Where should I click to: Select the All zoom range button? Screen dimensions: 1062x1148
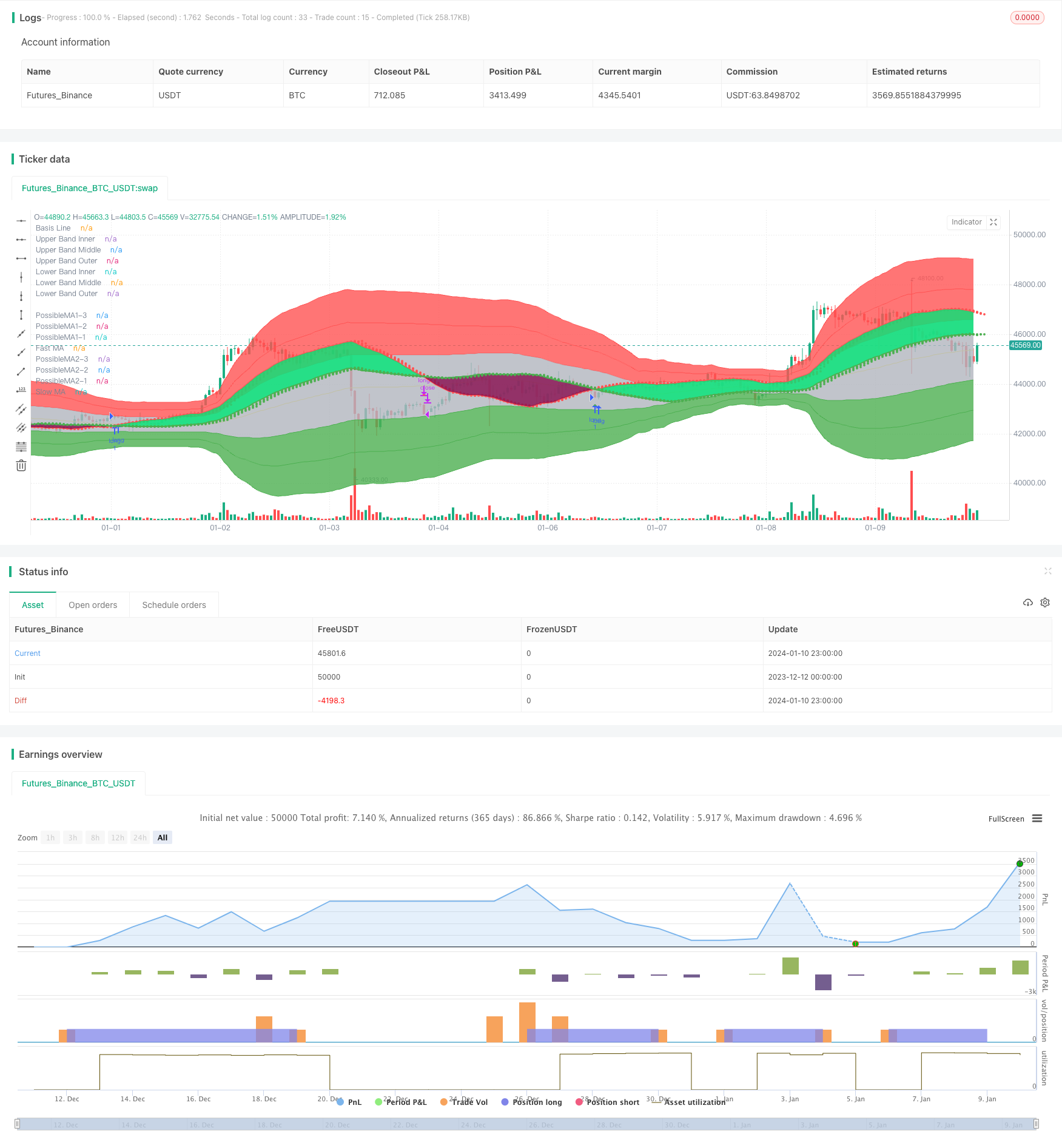pos(163,837)
